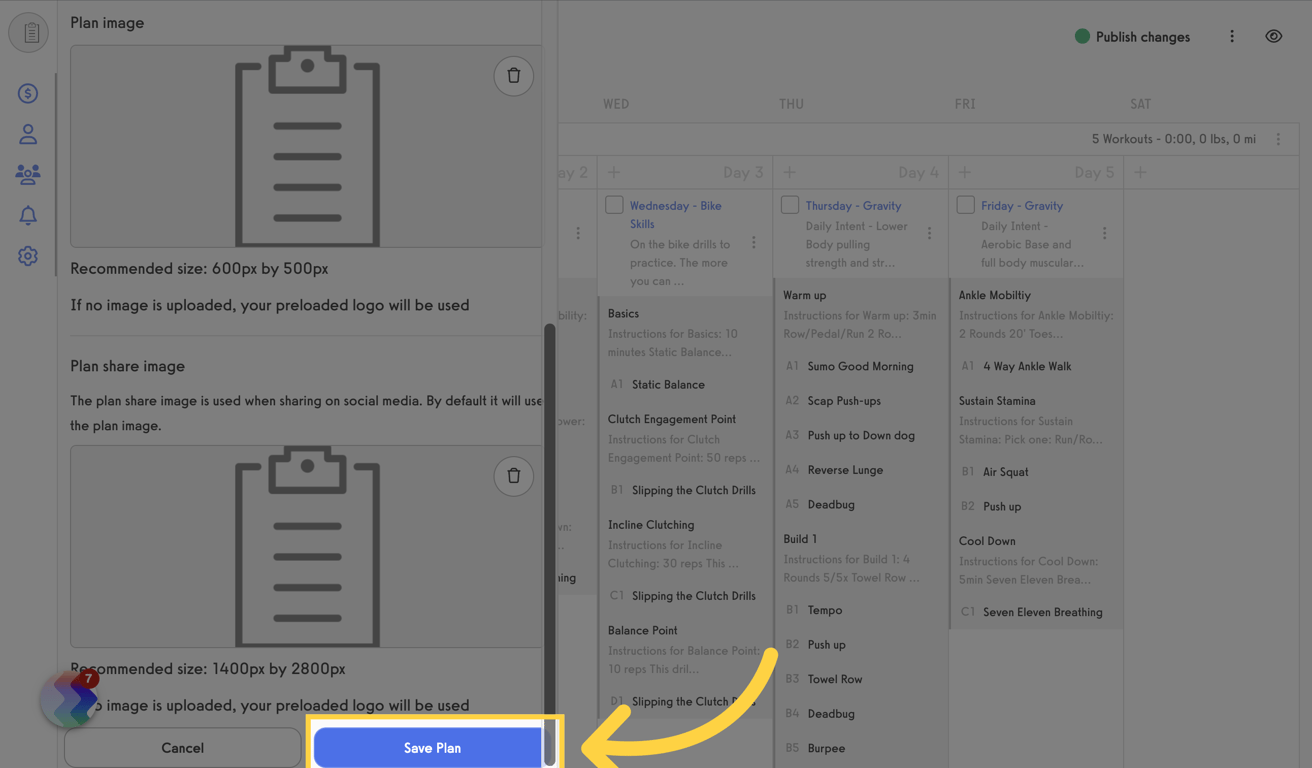Select the Slipping the Clutch Drills B1 exercise
This screenshot has width=1312, height=768.
tap(694, 491)
